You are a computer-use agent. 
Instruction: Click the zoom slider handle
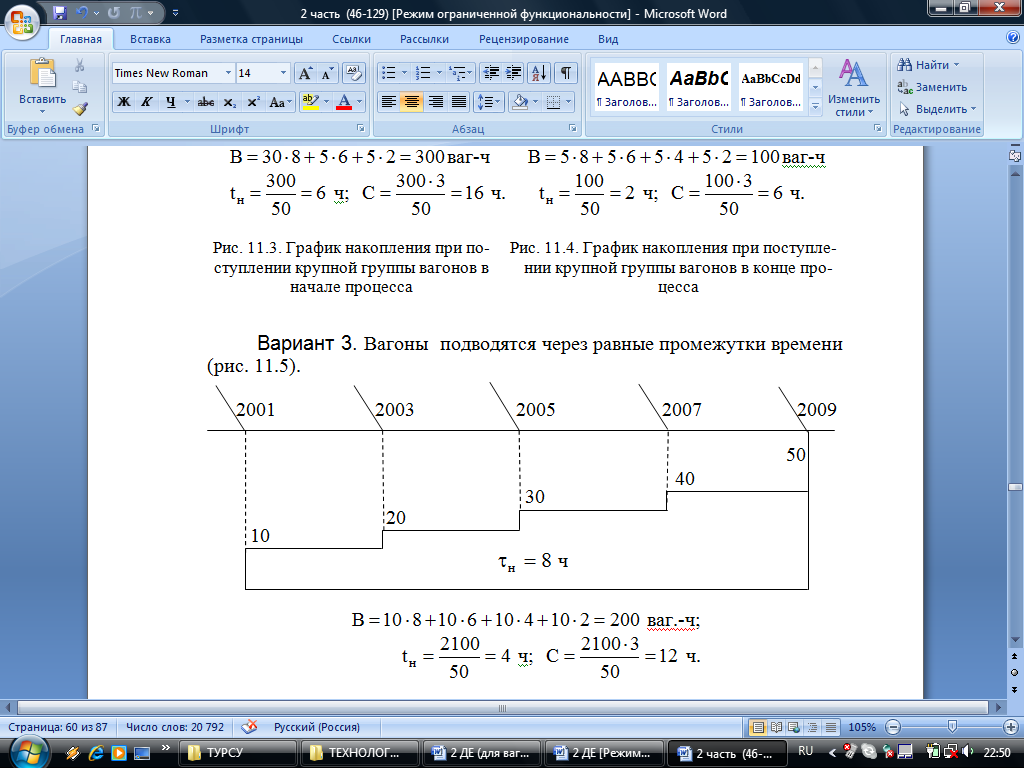click(952, 727)
